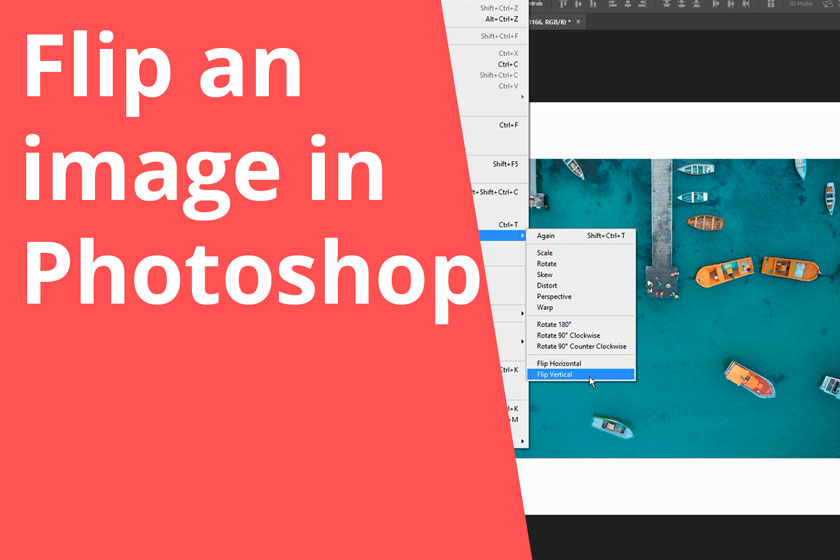Click the Distribute left edges icon
Viewport: 840px width, 560px height.
[715, 4]
